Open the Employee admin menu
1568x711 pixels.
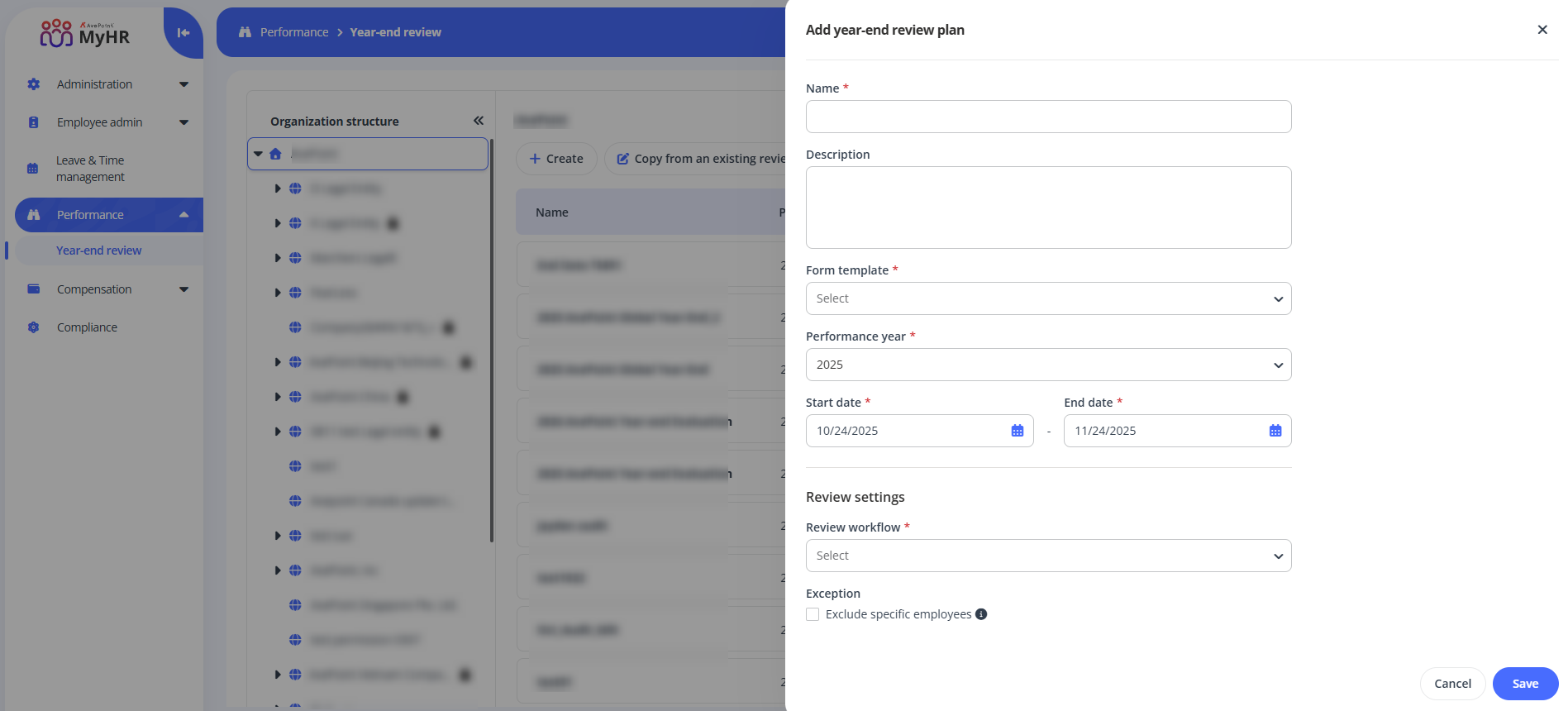(109, 122)
